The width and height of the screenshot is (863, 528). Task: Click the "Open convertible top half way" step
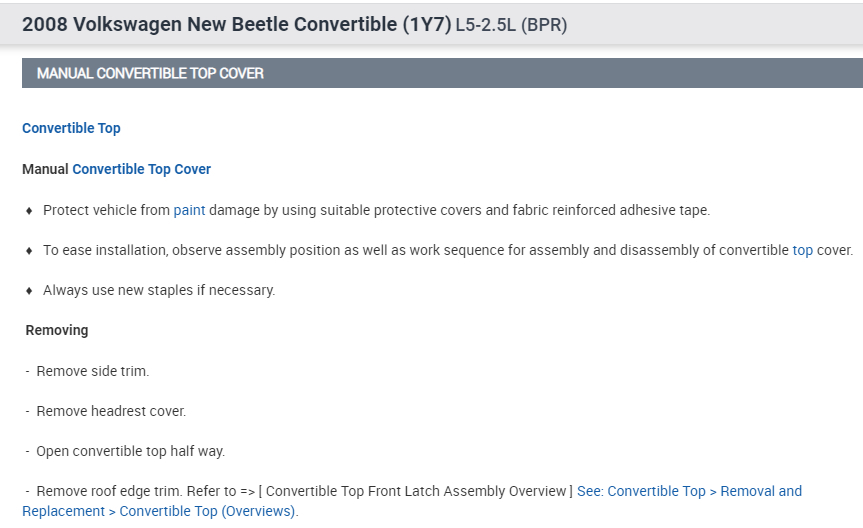(x=130, y=451)
